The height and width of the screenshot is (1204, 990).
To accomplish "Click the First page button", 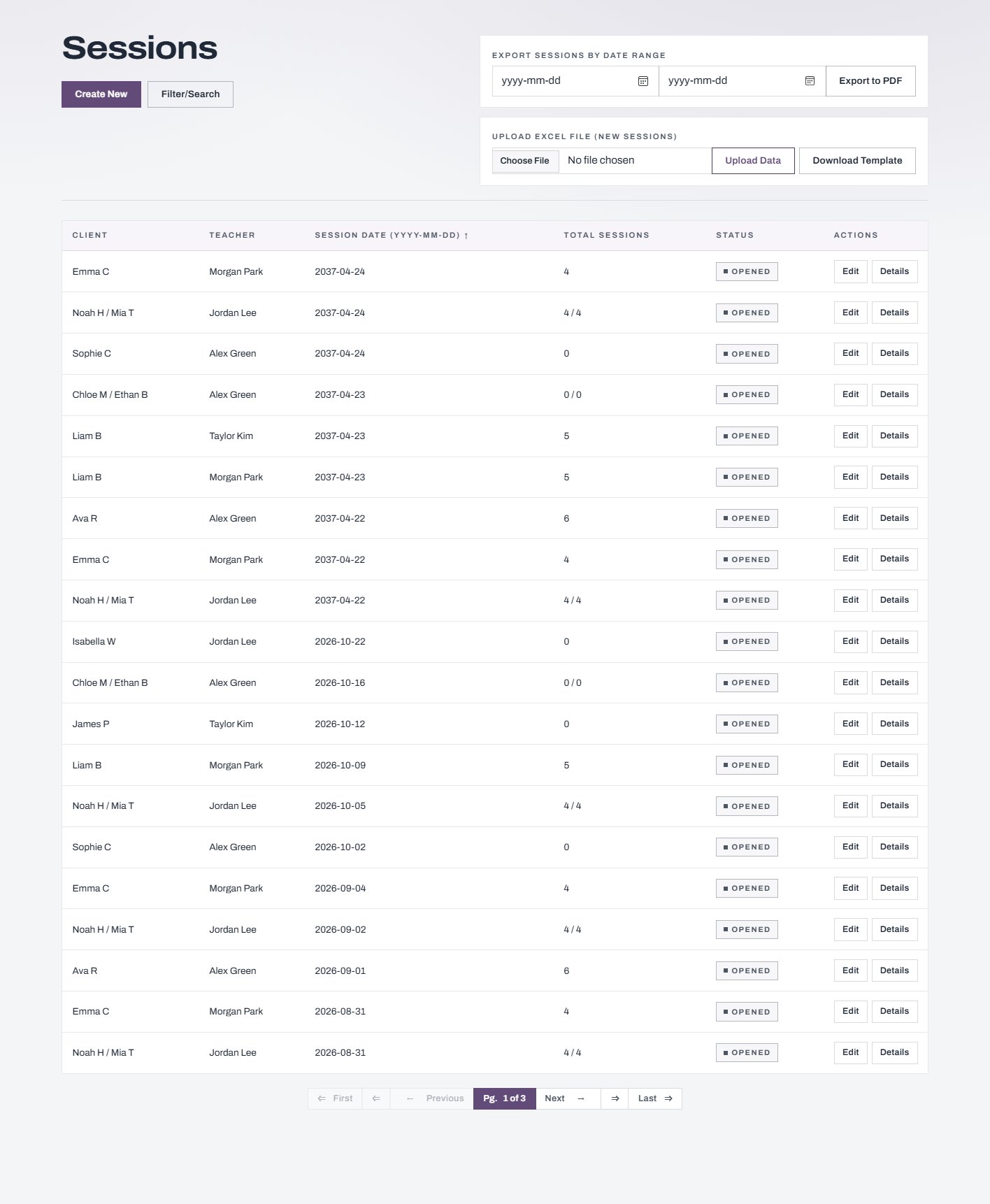I will [x=335, y=1098].
